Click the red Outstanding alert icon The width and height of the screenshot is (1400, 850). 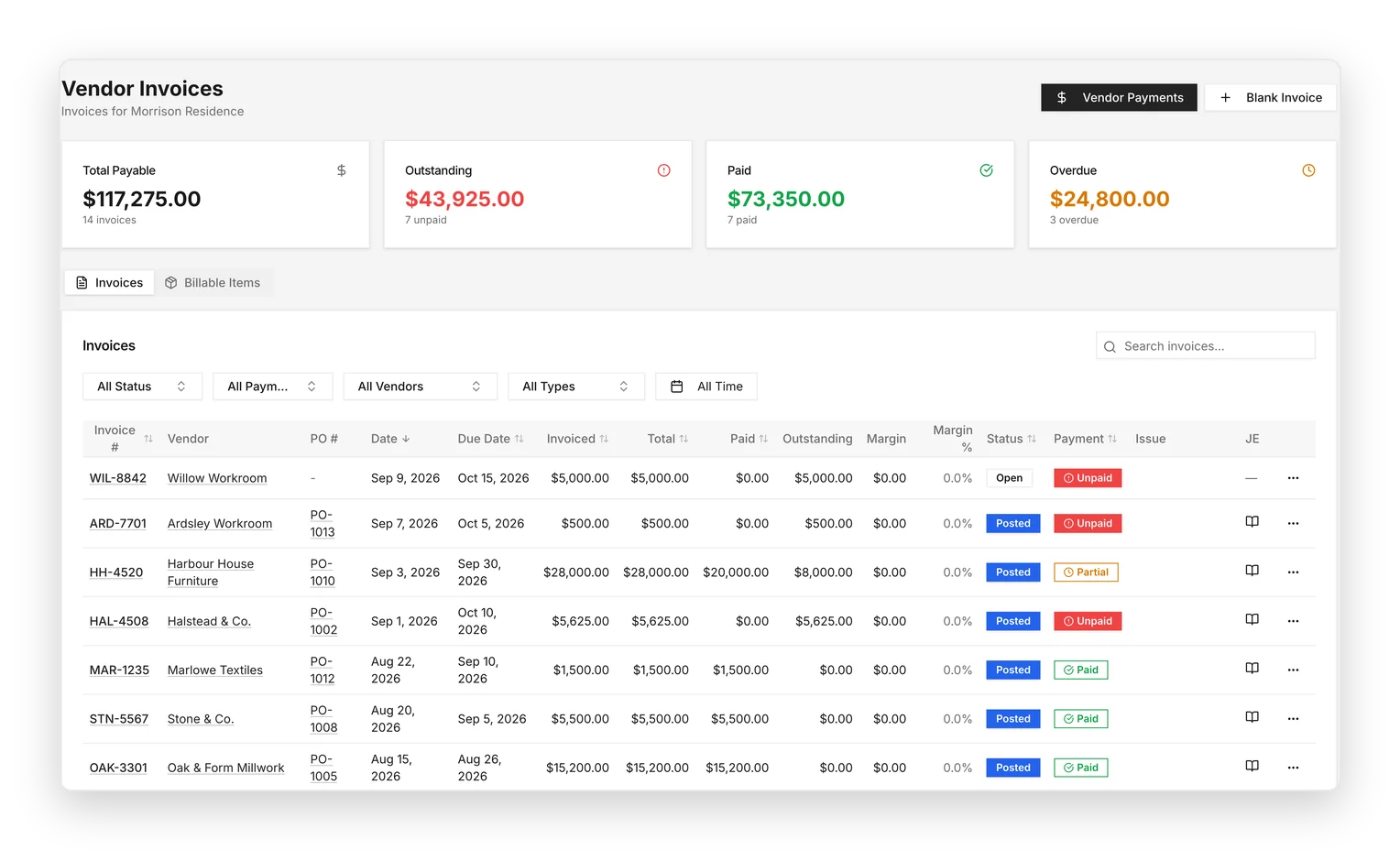pyautogui.click(x=663, y=170)
